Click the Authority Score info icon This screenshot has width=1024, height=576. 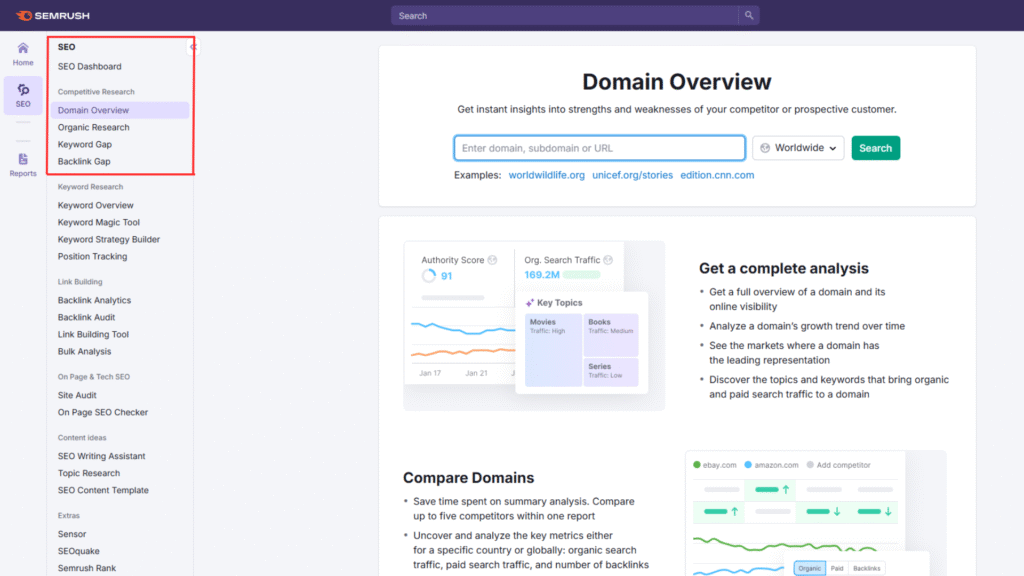pyautogui.click(x=492, y=260)
